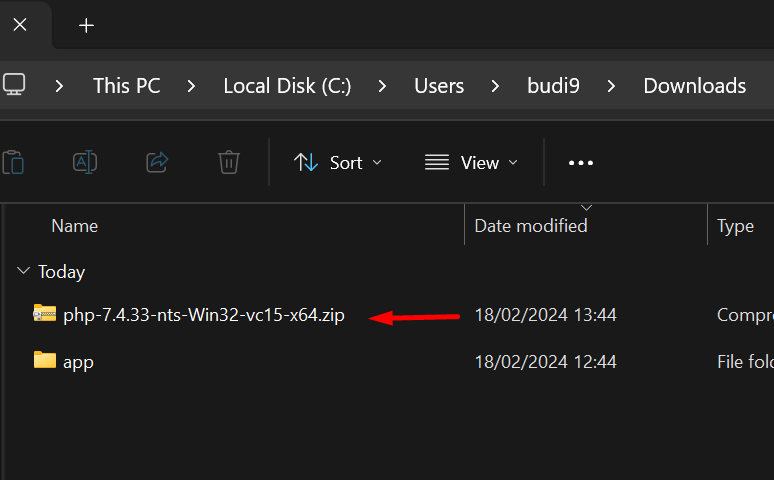Expand chevron after Users breadcrumb
The height and width of the screenshot is (480, 774).
(x=495, y=86)
